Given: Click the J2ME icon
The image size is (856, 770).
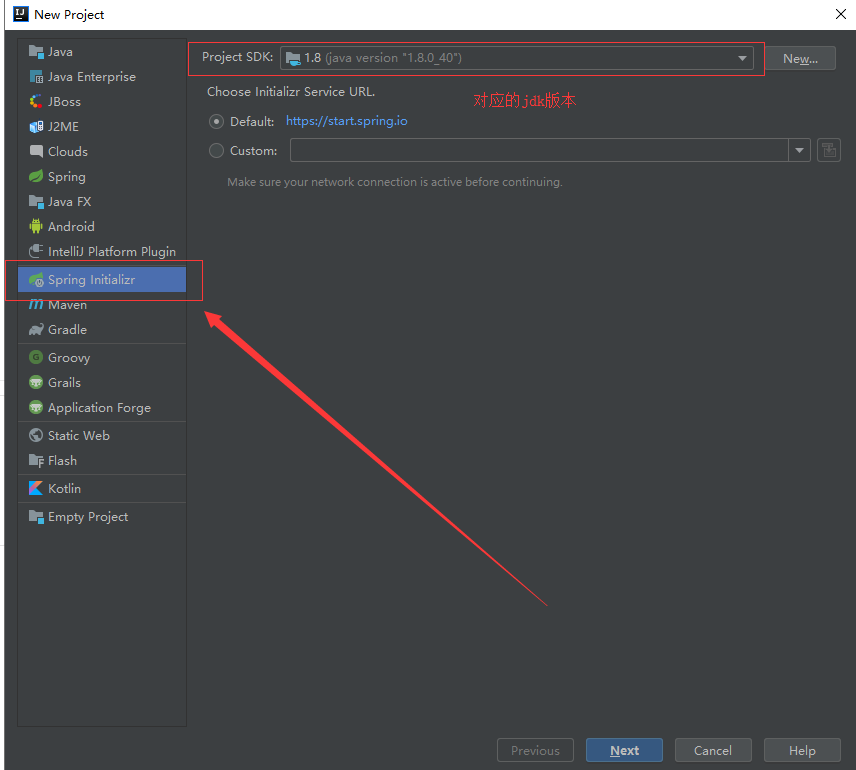Looking at the screenshot, I should (x=36, y=127).
